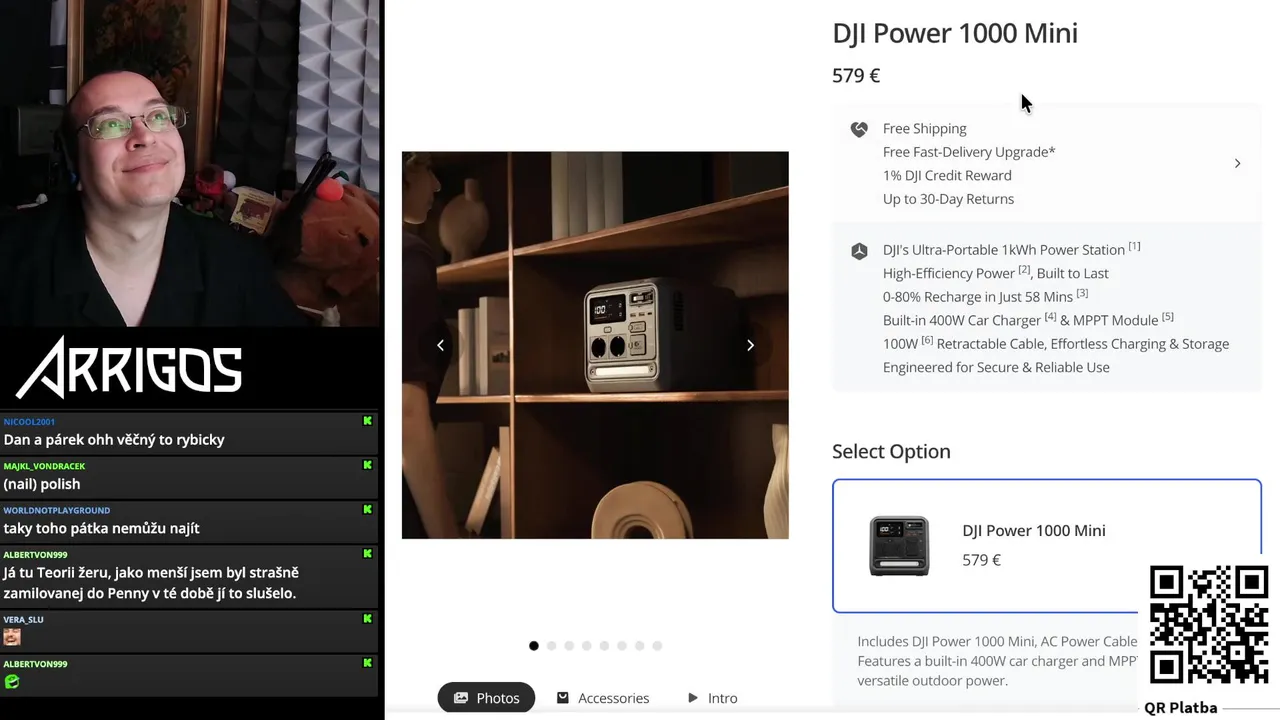Click the power station option thumbnail
Image resolution: width=1280 pixels, height=720 pixels.
click(x=899, y=546)
